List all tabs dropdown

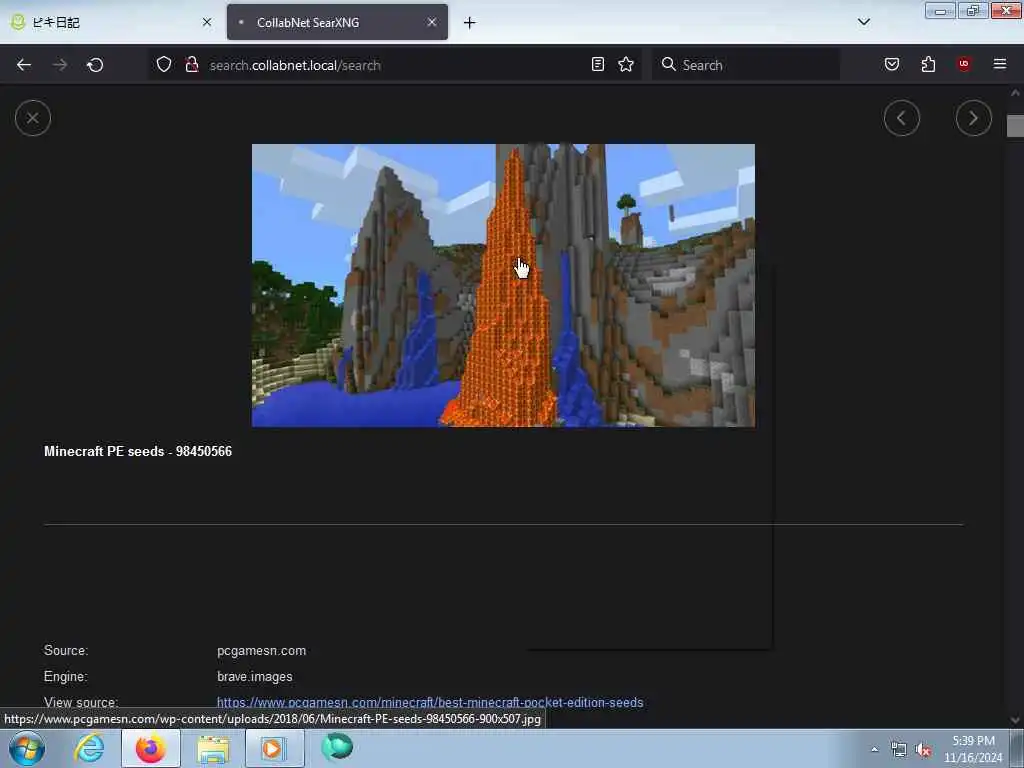[x=864, y=22]
